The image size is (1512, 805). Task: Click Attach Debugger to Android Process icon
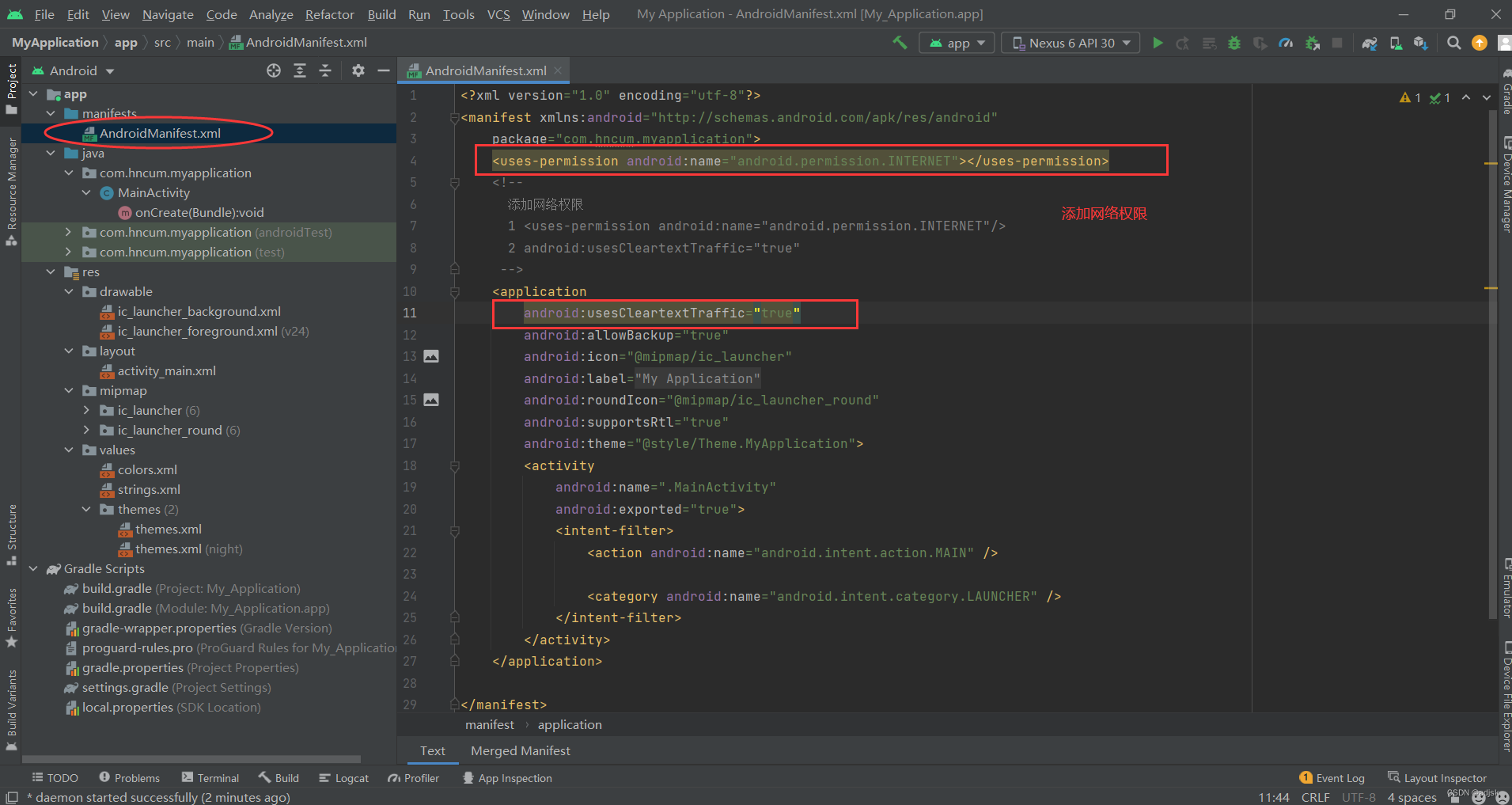coord(1312,43)
